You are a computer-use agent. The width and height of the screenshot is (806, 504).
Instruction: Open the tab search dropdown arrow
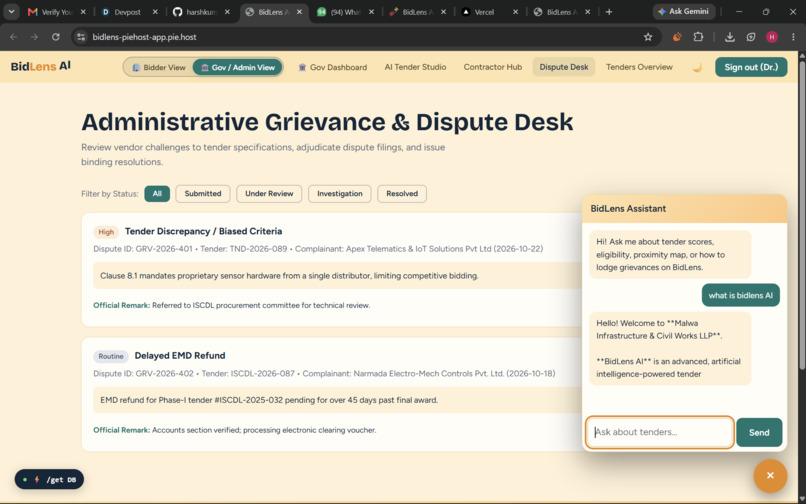[x=11, y=12]
